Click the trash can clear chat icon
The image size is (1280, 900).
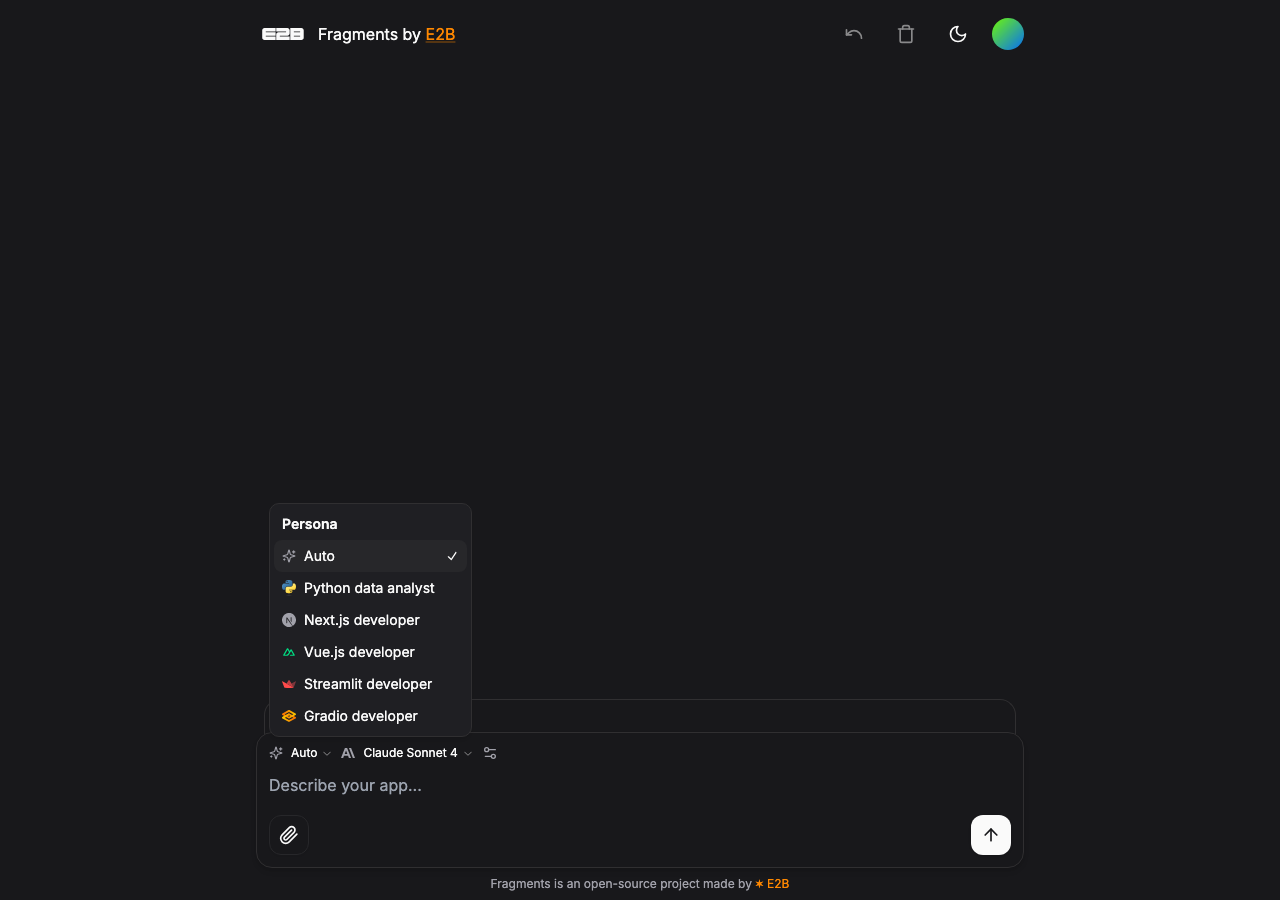(x=906, y=34)
